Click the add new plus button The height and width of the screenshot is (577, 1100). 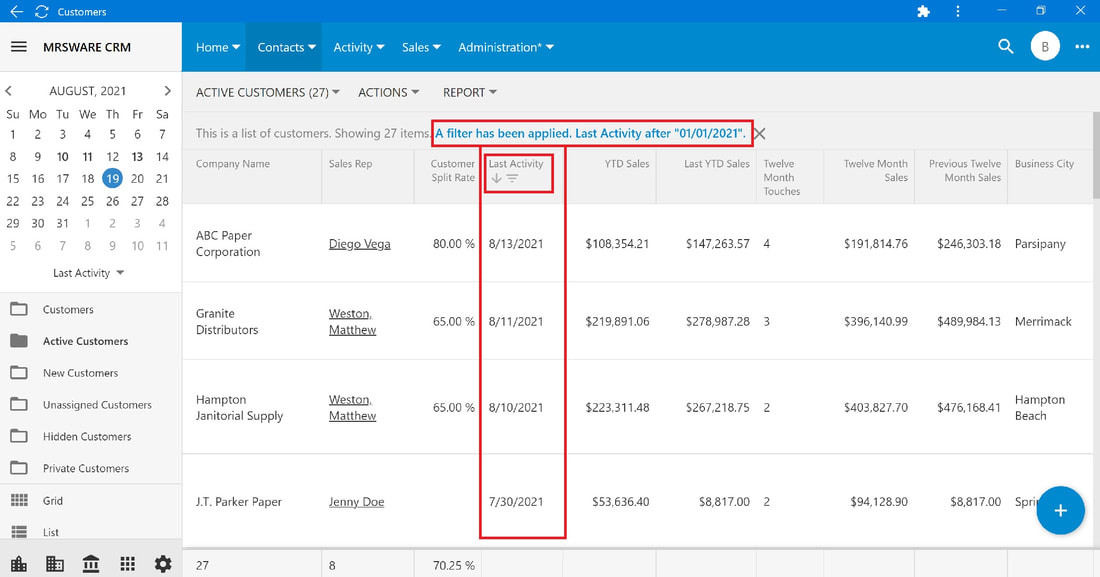(x=1060, y=510)
